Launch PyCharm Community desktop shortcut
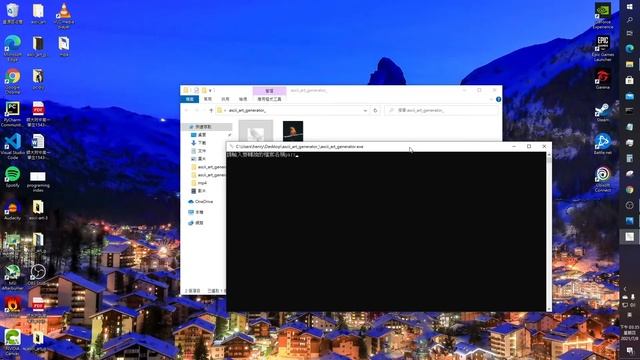Image resolution: width=640 pixels, height=360 pixels. [12, 114]
